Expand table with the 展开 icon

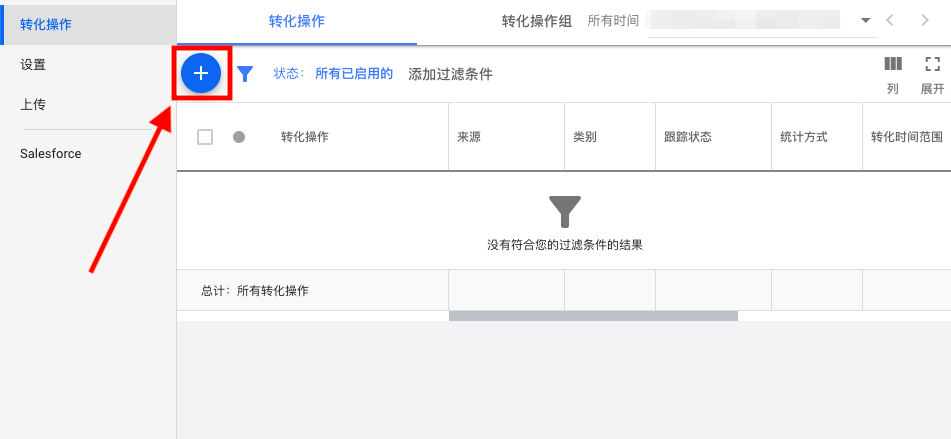click(x=932, y=64)
